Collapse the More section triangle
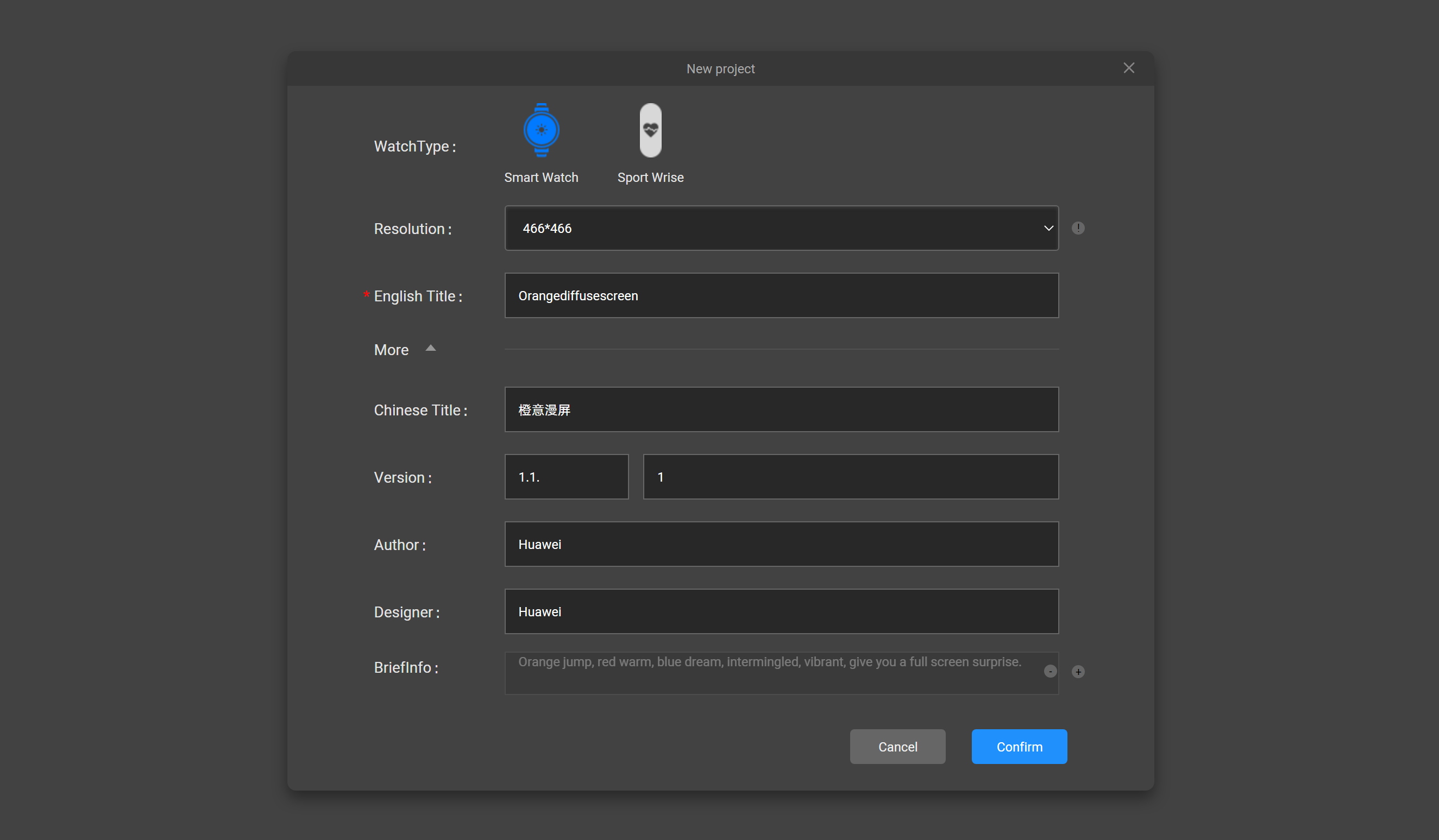 point(431,348)
